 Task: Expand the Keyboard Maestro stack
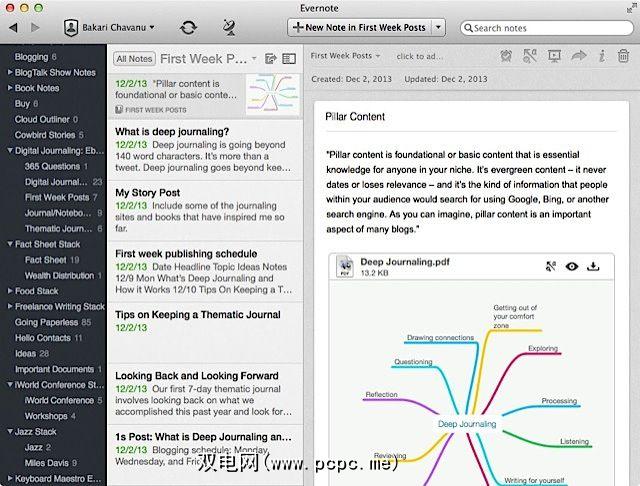[10, 478]
